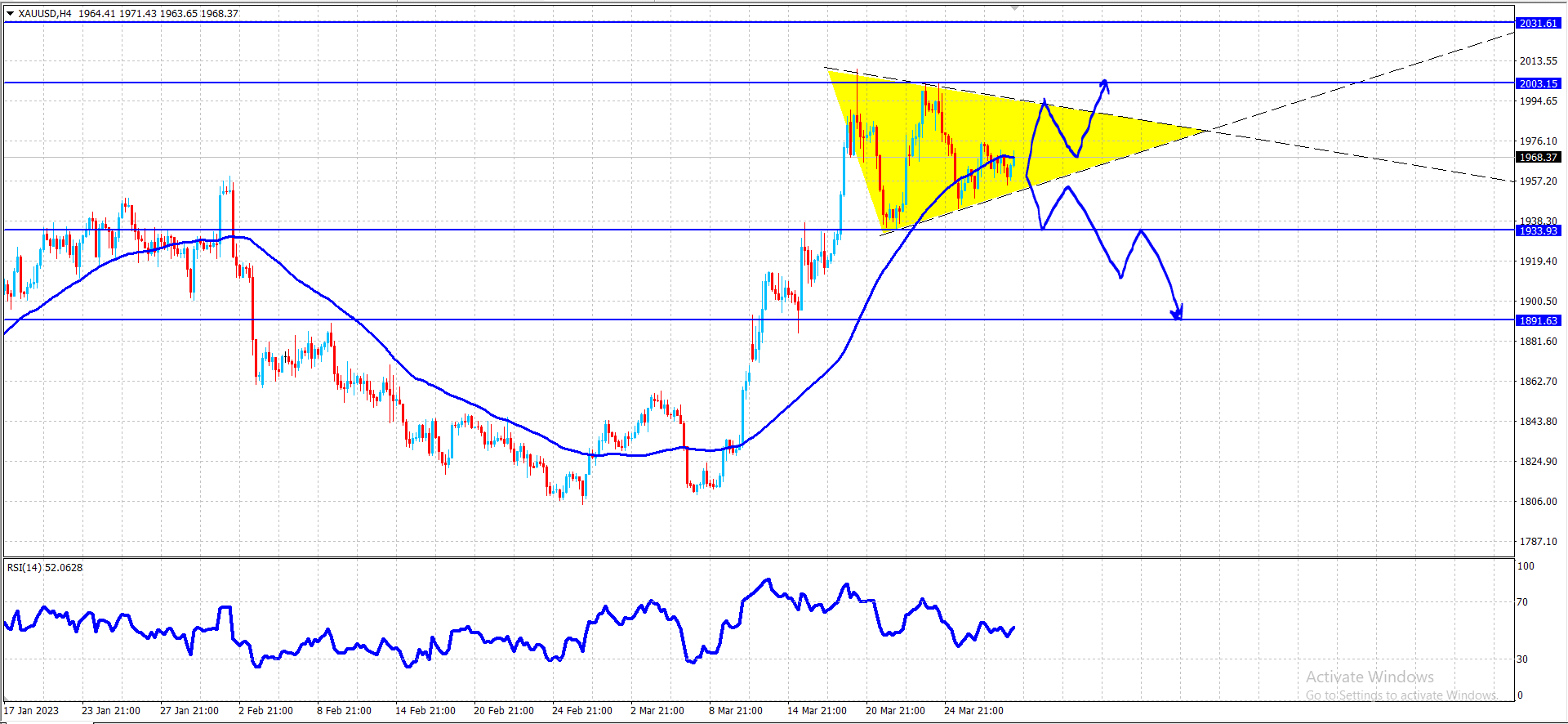The width and height of the screenshot is (1568, 724).
Task: Click the 17 Jan 2023 date label
Action: (x=32, y=710)
